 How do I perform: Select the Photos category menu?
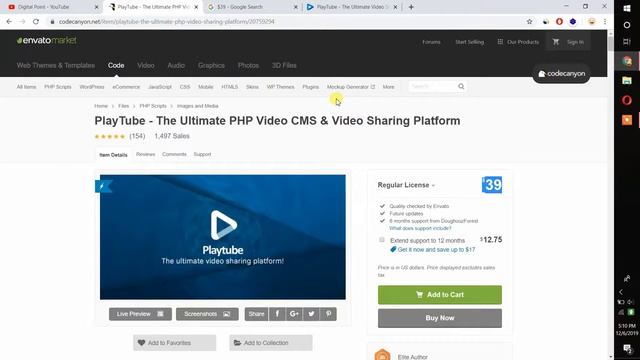[x=248, y=65]
